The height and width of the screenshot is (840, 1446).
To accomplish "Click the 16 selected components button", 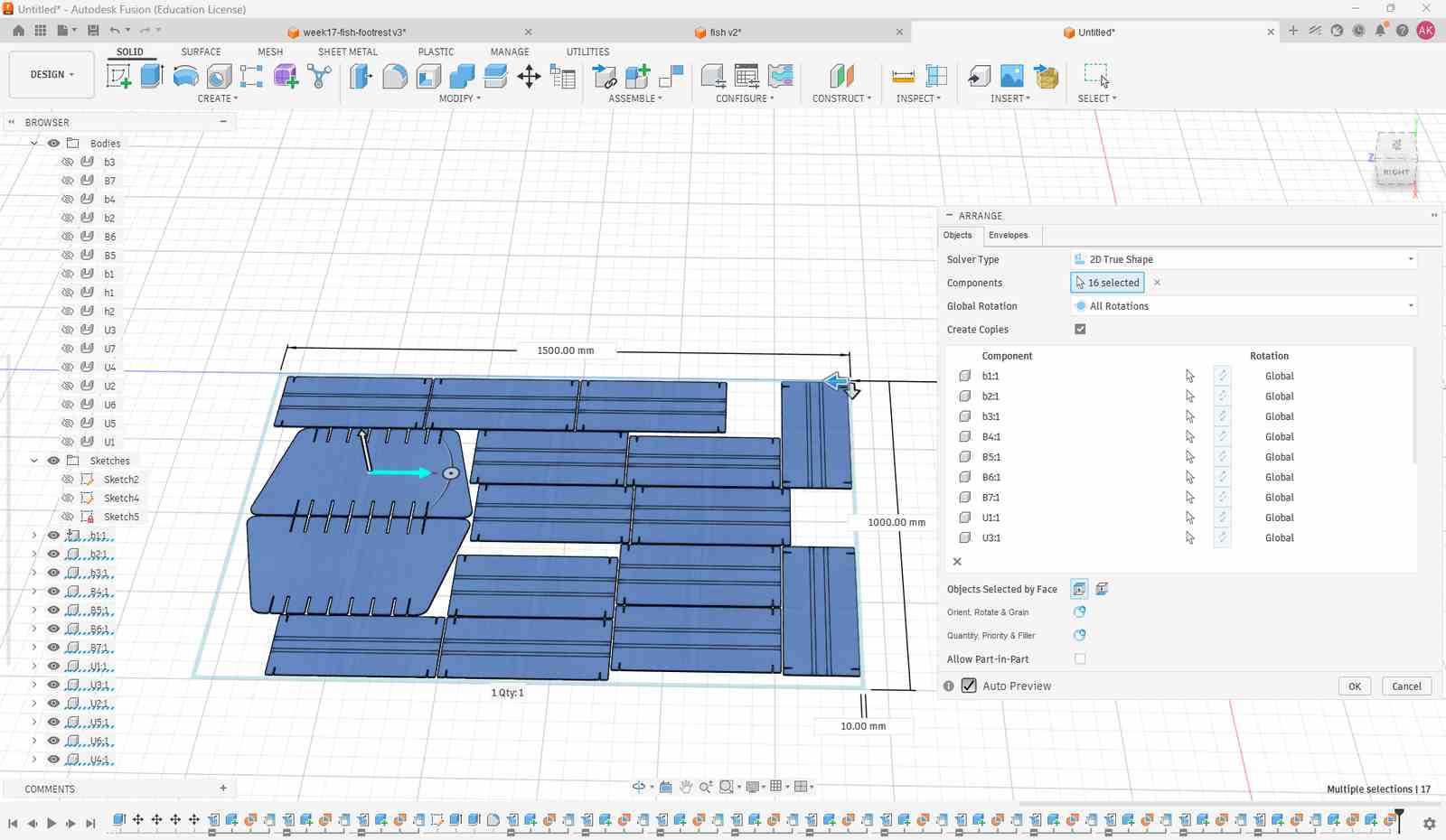I will 1108,283.
